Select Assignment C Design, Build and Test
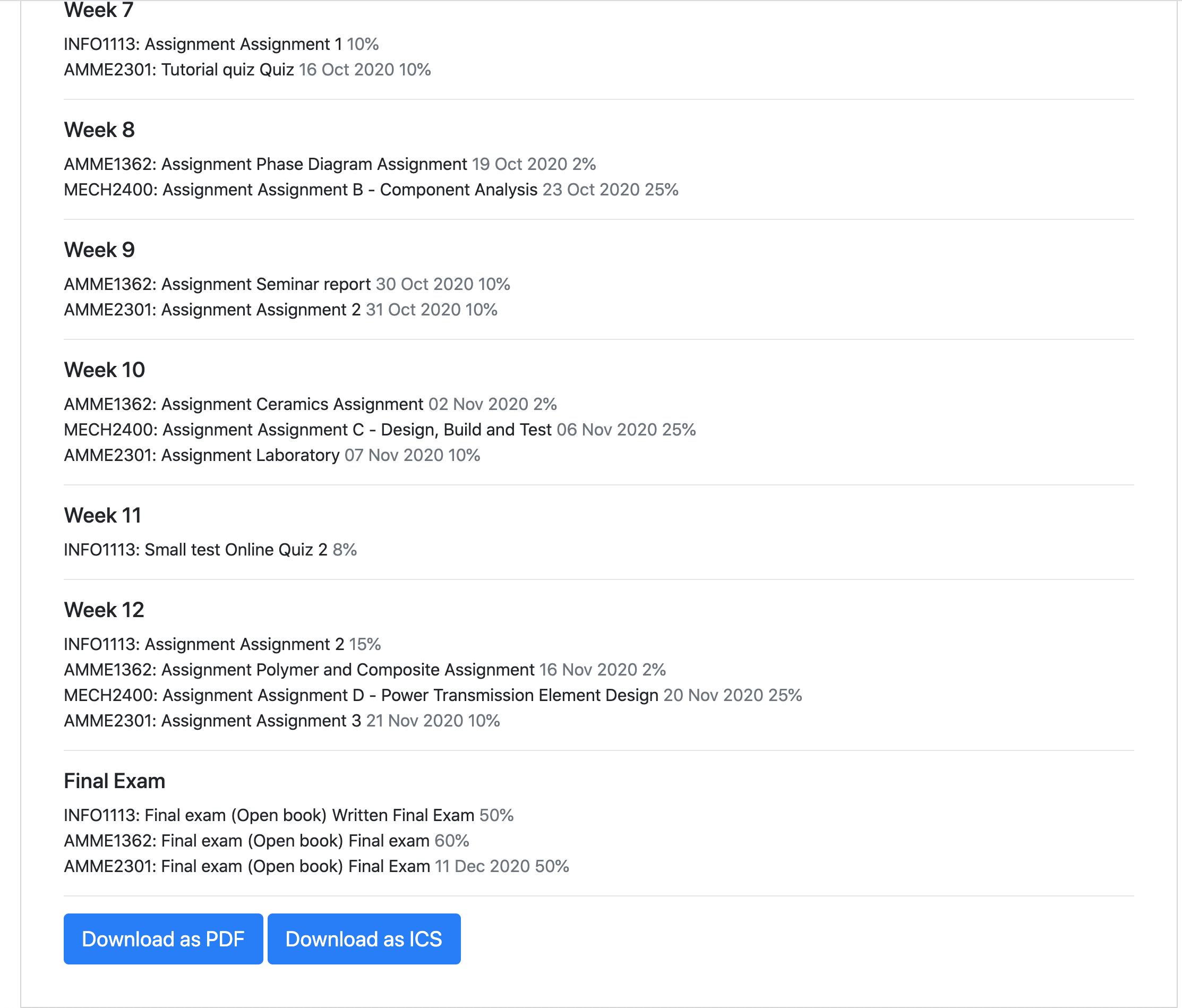The width and height of the screenshot is (1182, 1008). (x=379, y=430)
